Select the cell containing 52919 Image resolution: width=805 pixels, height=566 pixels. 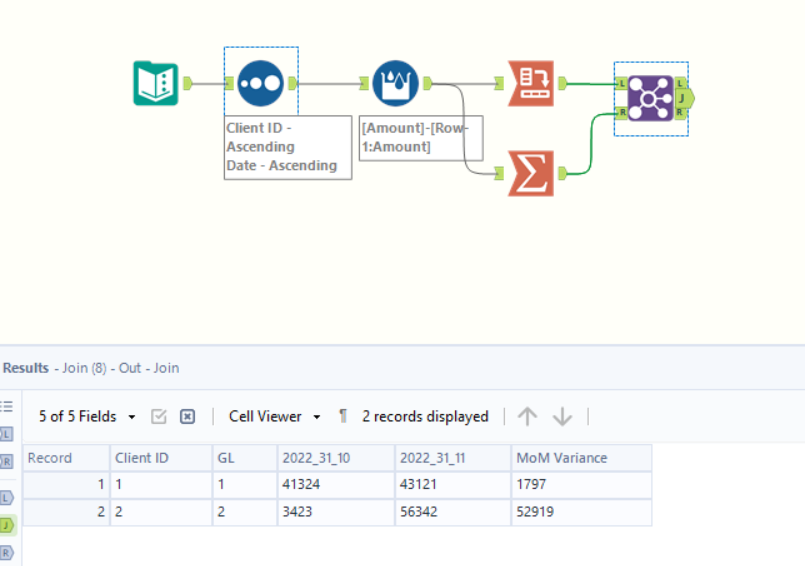pyautogui.click(x=580, y=513)
